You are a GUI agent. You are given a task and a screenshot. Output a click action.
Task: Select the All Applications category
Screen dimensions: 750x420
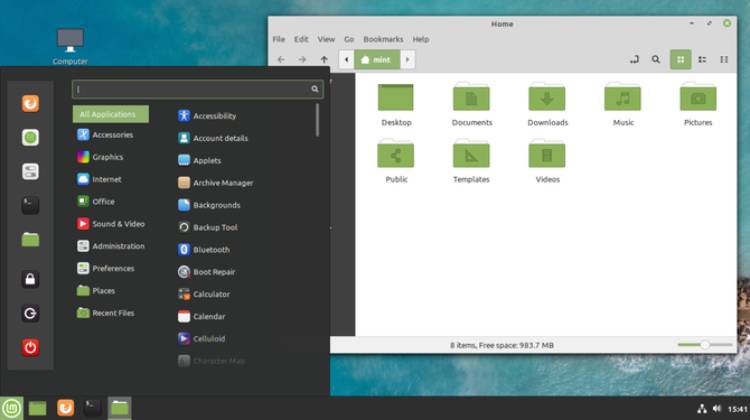[x=110, y=114]
